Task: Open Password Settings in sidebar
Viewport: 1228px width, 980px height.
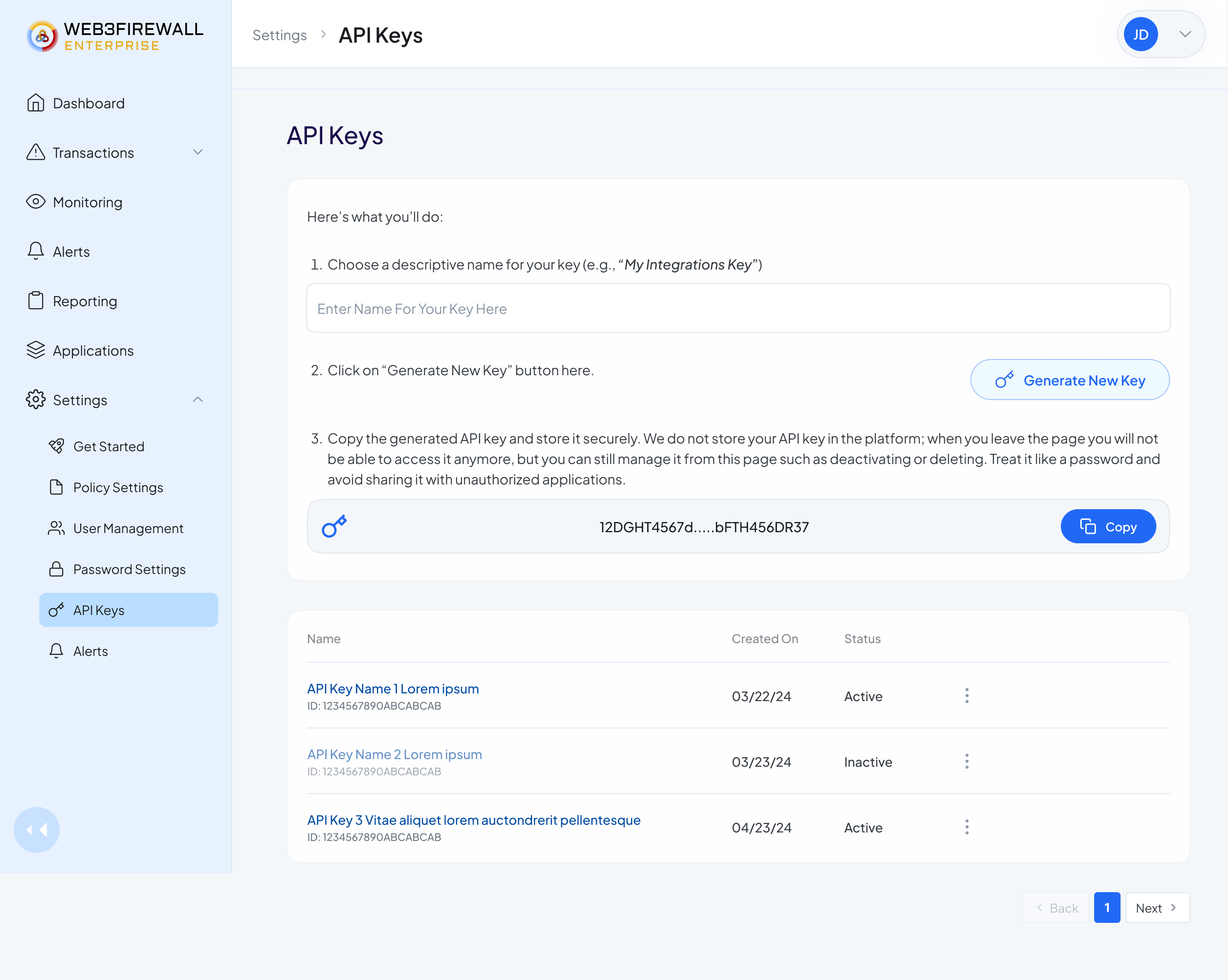Action: (129, 569)
